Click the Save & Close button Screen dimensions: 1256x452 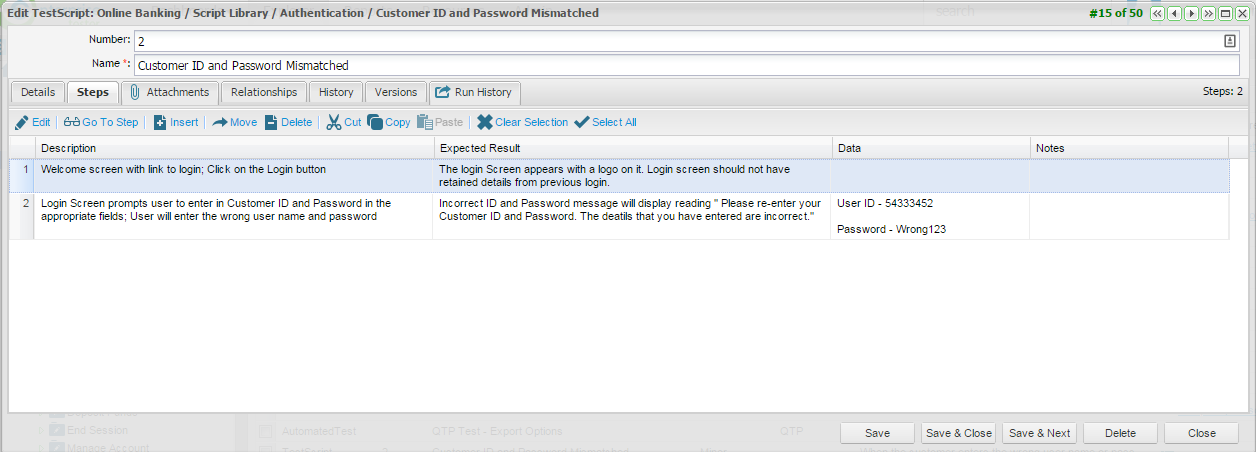click(958, 433)
